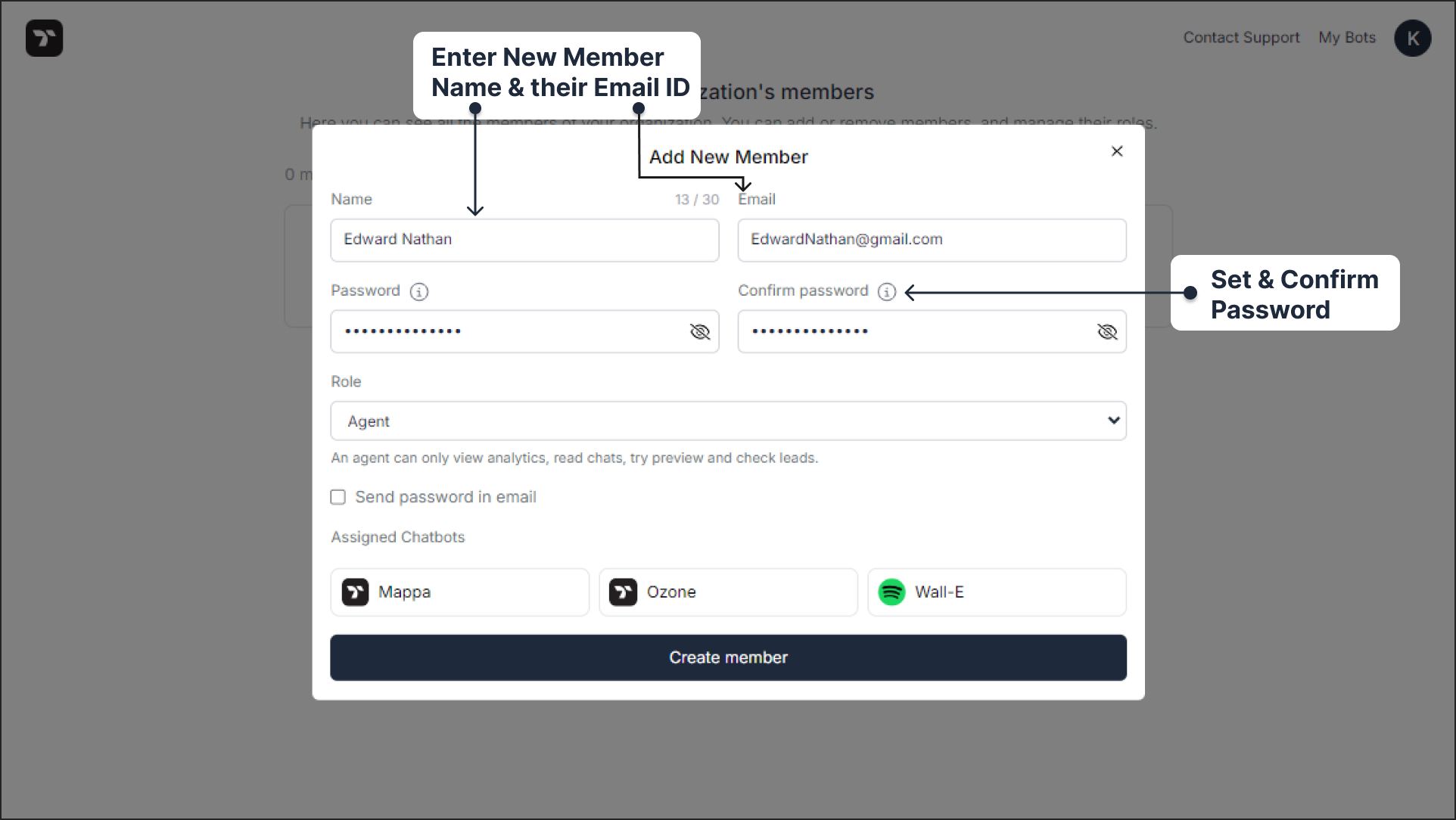Click the user avatar icon top-right

[1414, 37]
